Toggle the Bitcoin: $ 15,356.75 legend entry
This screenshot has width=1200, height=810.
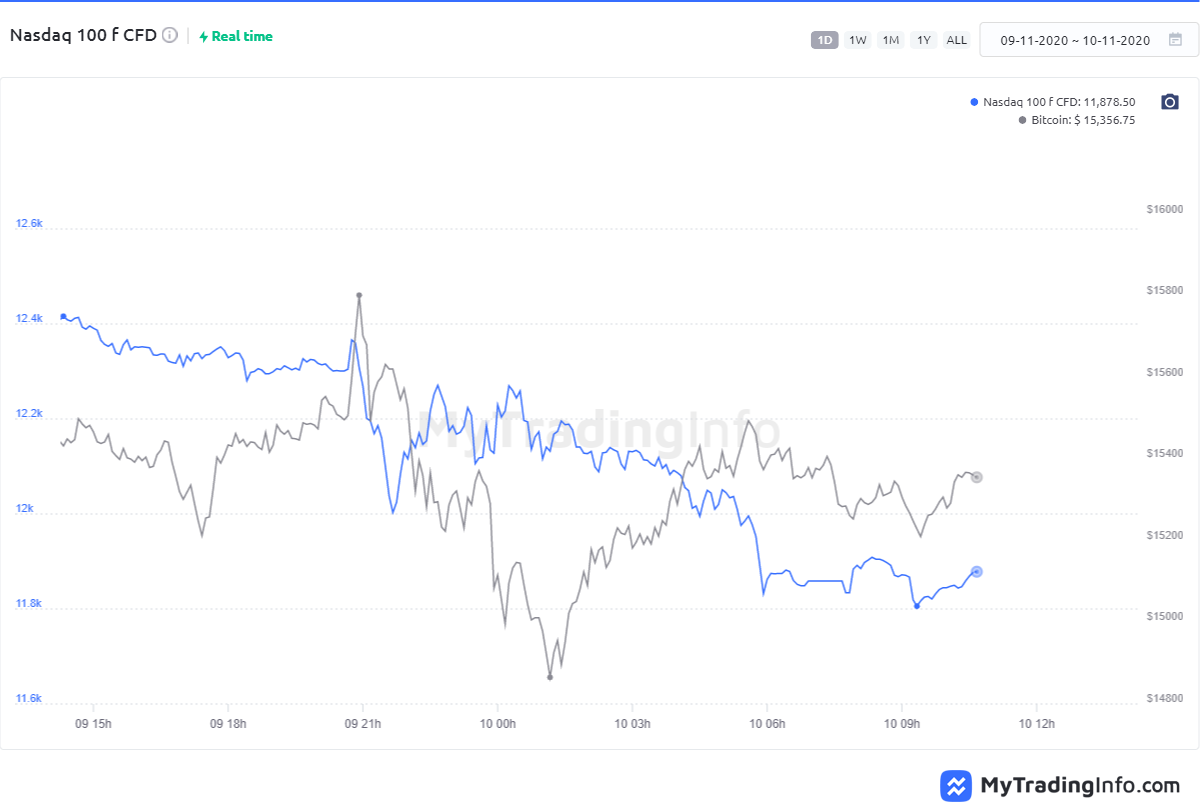[x=1077, y=120]
